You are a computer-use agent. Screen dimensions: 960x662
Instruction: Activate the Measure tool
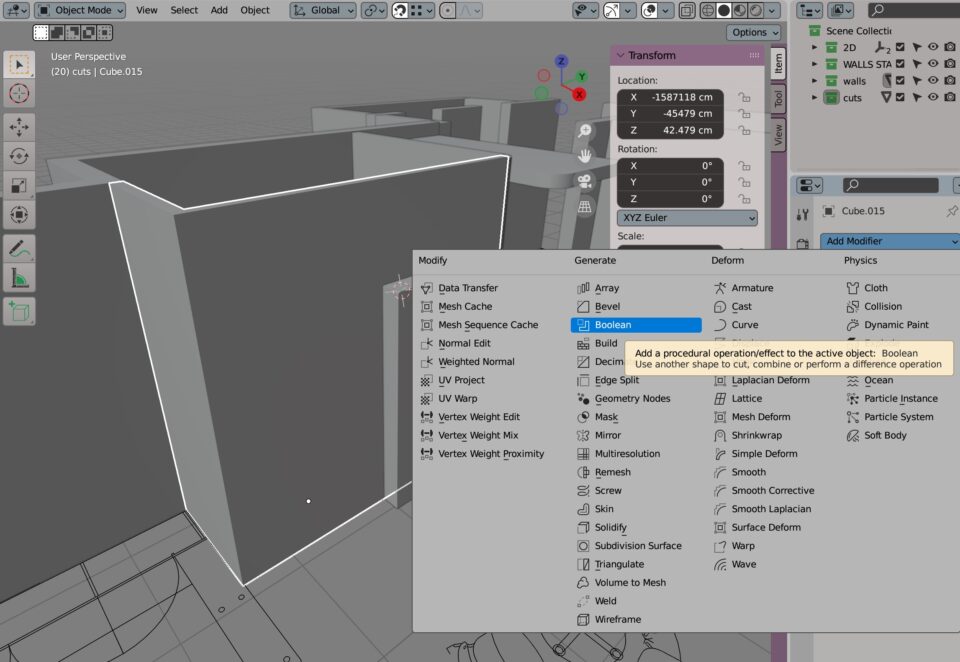19,278
